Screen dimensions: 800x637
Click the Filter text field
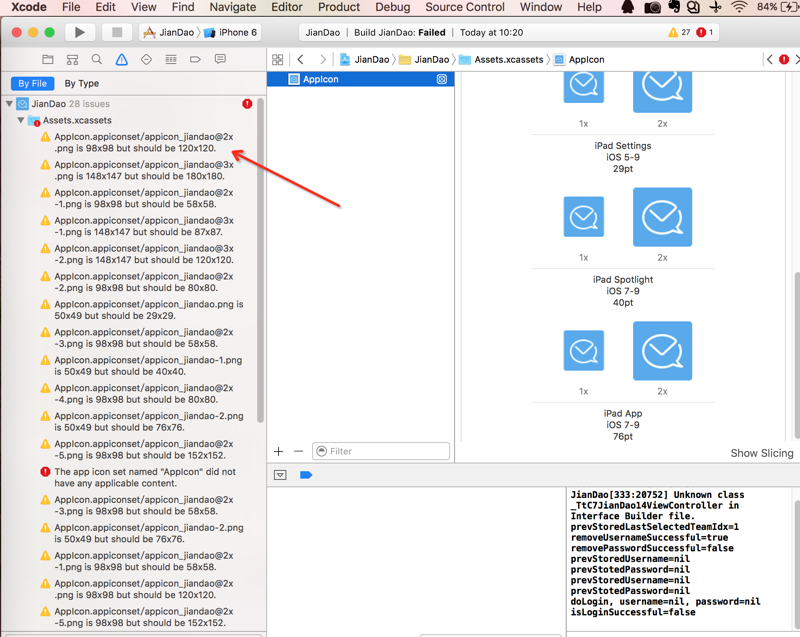click(381, 451)
